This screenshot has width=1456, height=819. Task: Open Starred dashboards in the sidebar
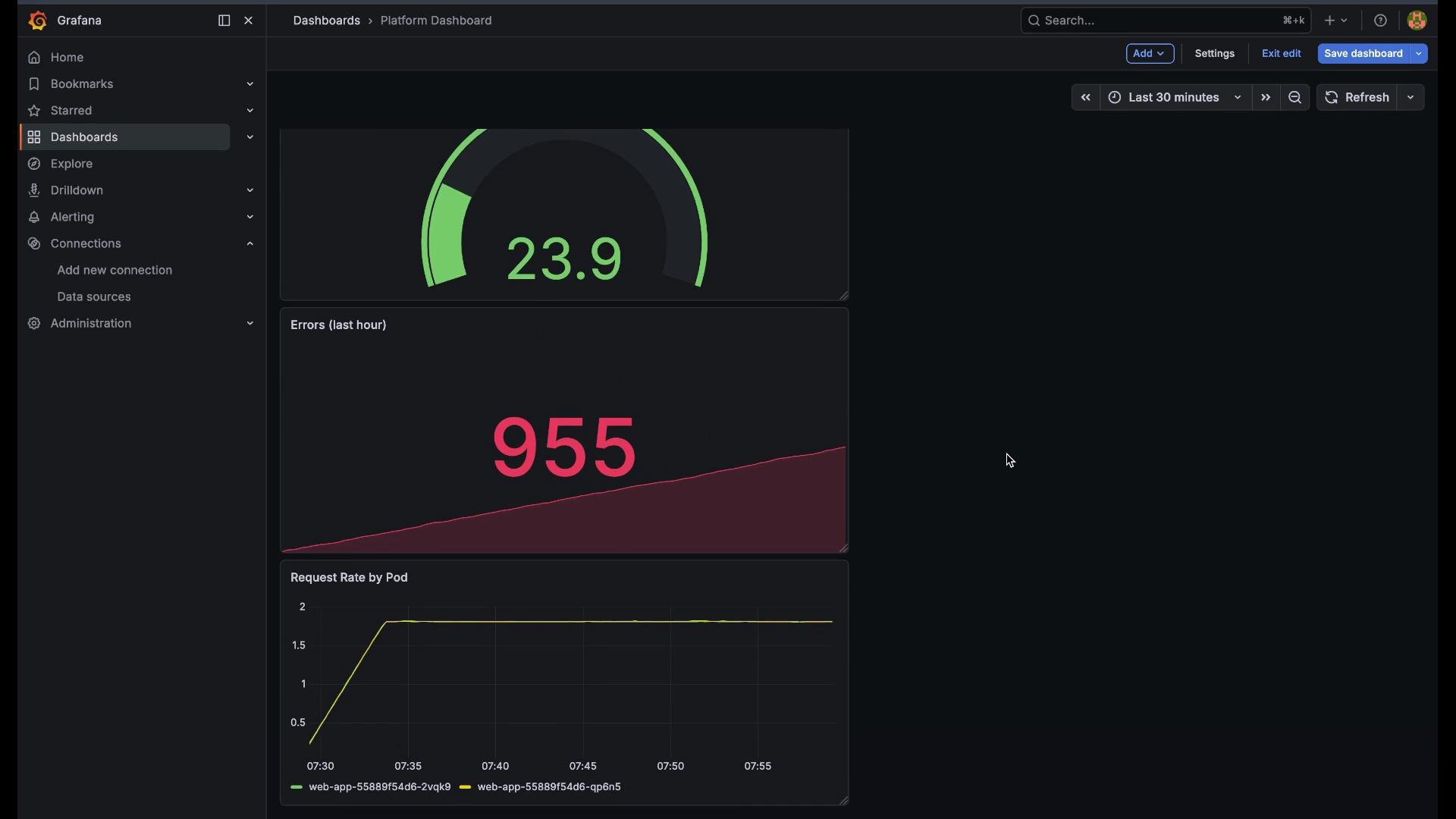point(71,111)
